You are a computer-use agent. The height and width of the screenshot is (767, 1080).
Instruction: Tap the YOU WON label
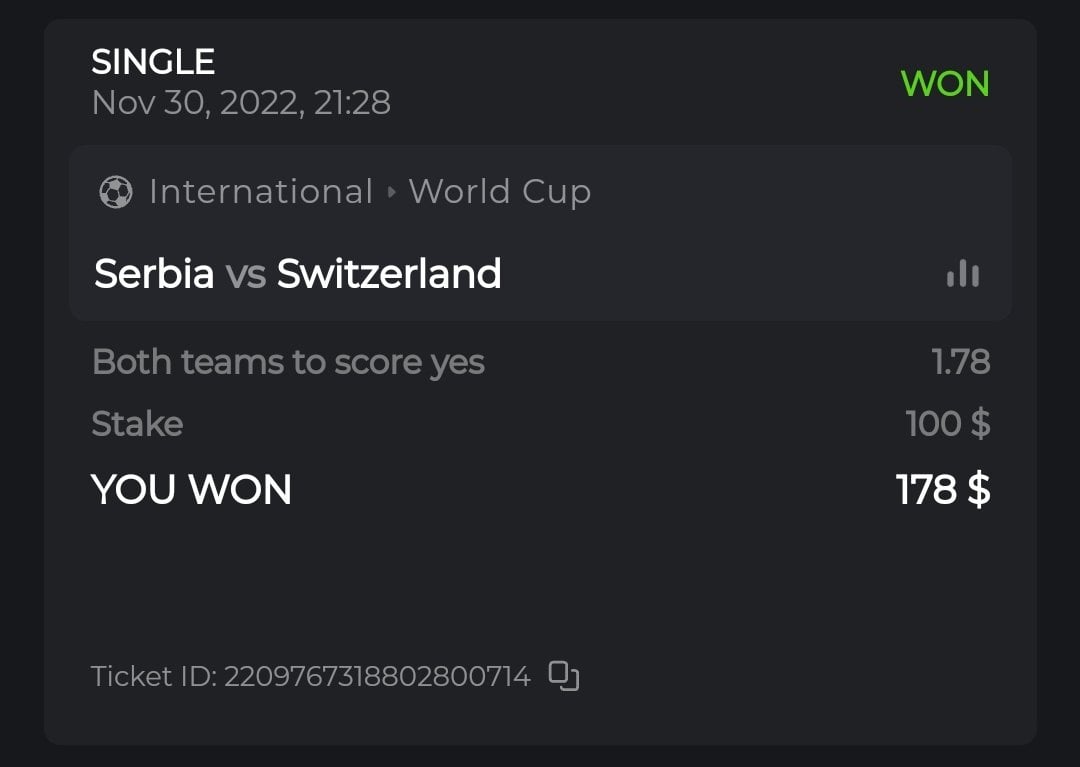[192, 490]
